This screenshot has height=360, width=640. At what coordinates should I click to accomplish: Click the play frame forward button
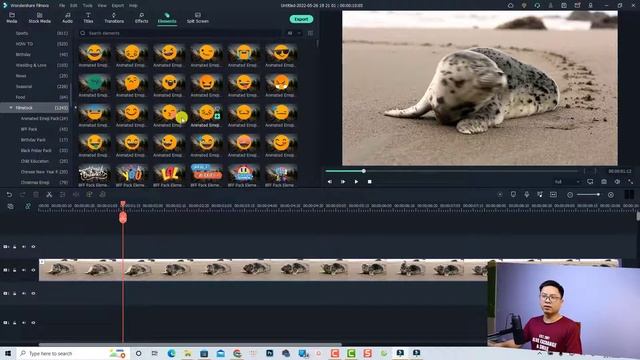343,182
